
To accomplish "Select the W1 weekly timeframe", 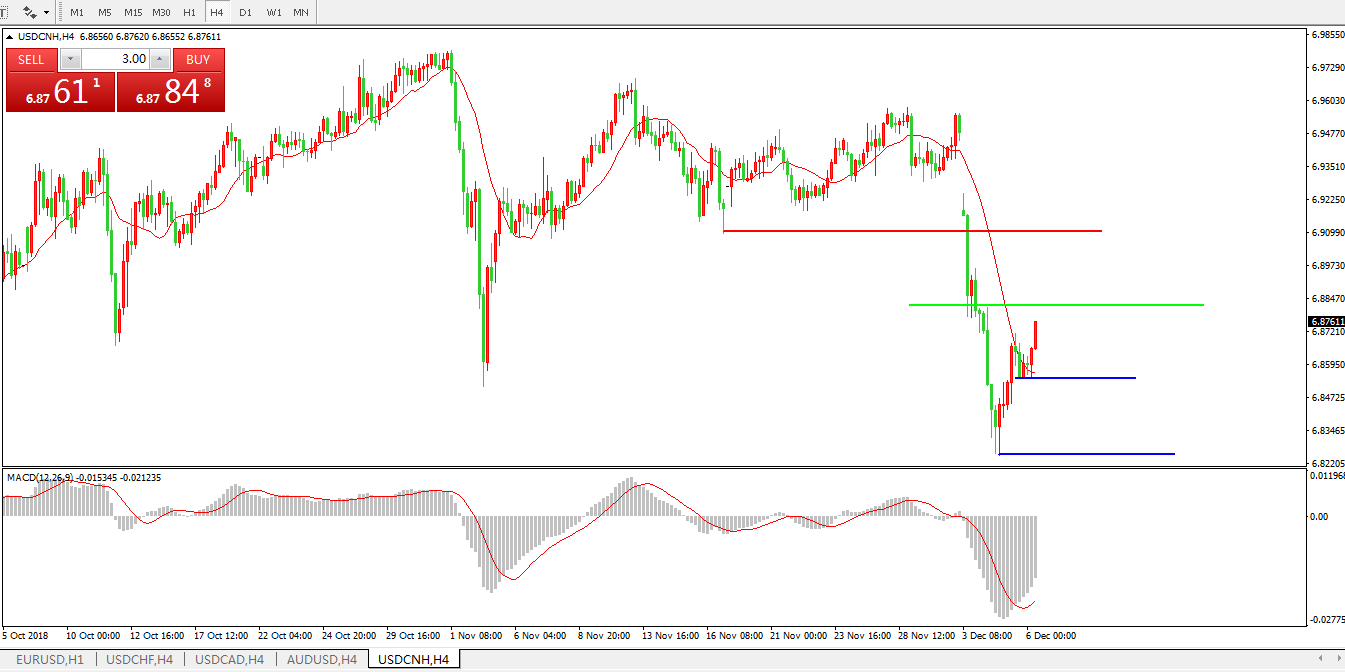I will (x=273, y=12).
